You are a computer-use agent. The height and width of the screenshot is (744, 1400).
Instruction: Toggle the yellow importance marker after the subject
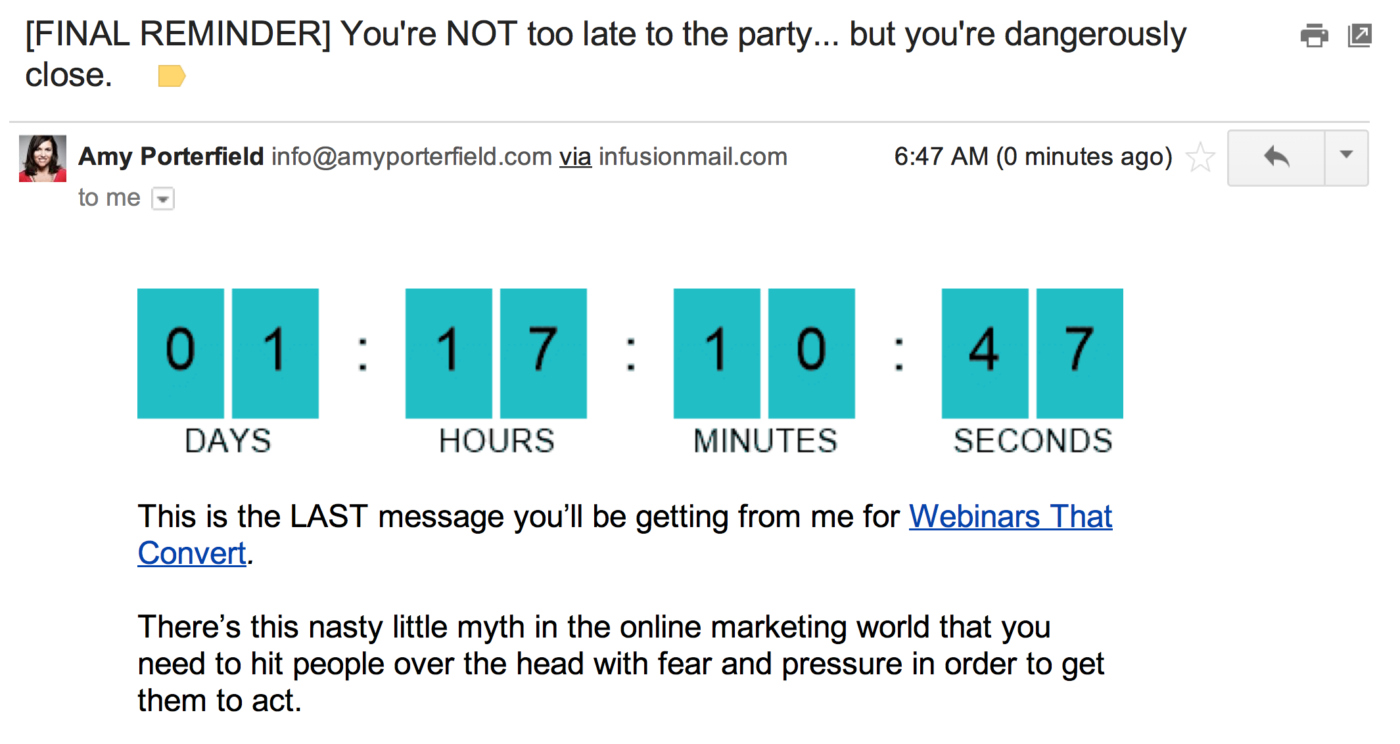tap(172, 76)
